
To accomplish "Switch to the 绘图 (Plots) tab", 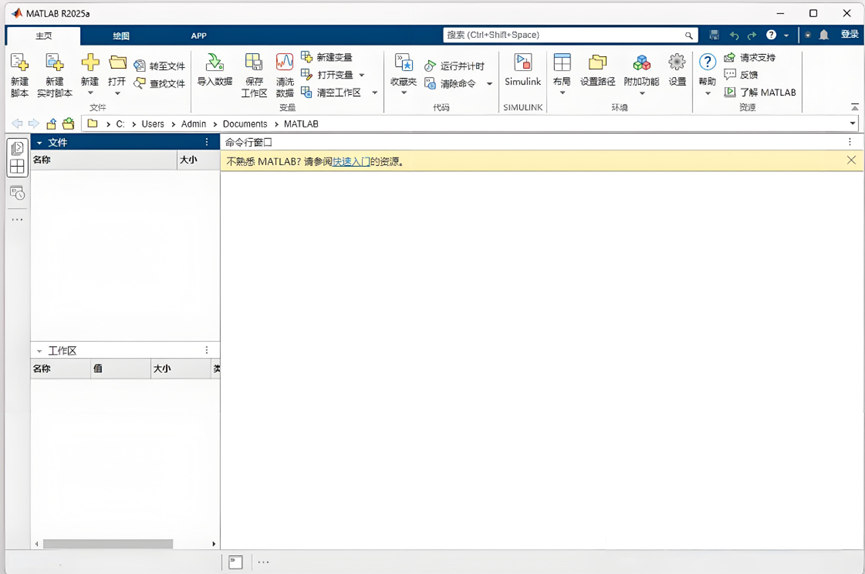I will [121, 36].
